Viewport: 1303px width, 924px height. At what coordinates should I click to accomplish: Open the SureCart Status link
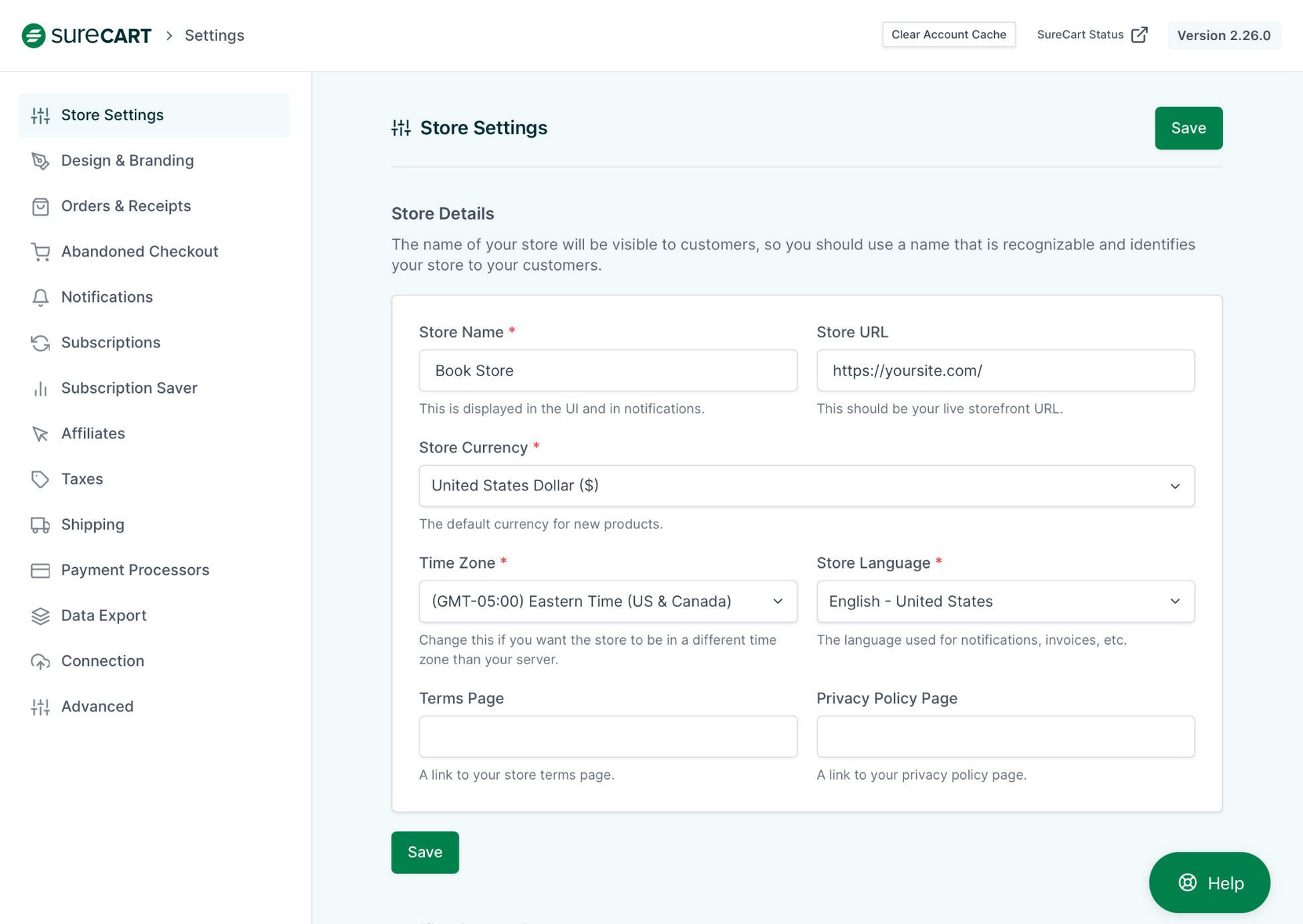[1092, 35]
